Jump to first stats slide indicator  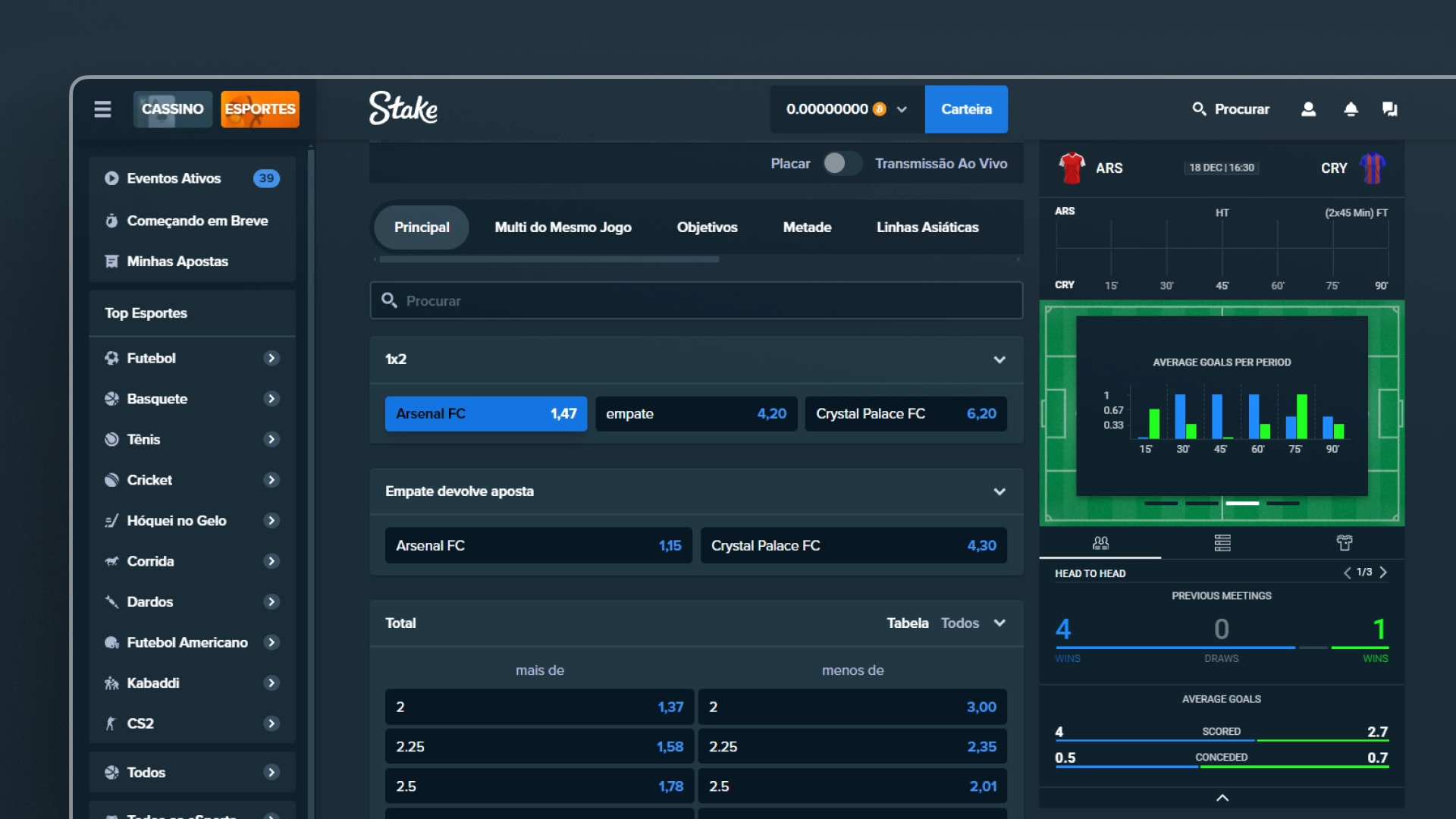click(x=1161, y=503)
